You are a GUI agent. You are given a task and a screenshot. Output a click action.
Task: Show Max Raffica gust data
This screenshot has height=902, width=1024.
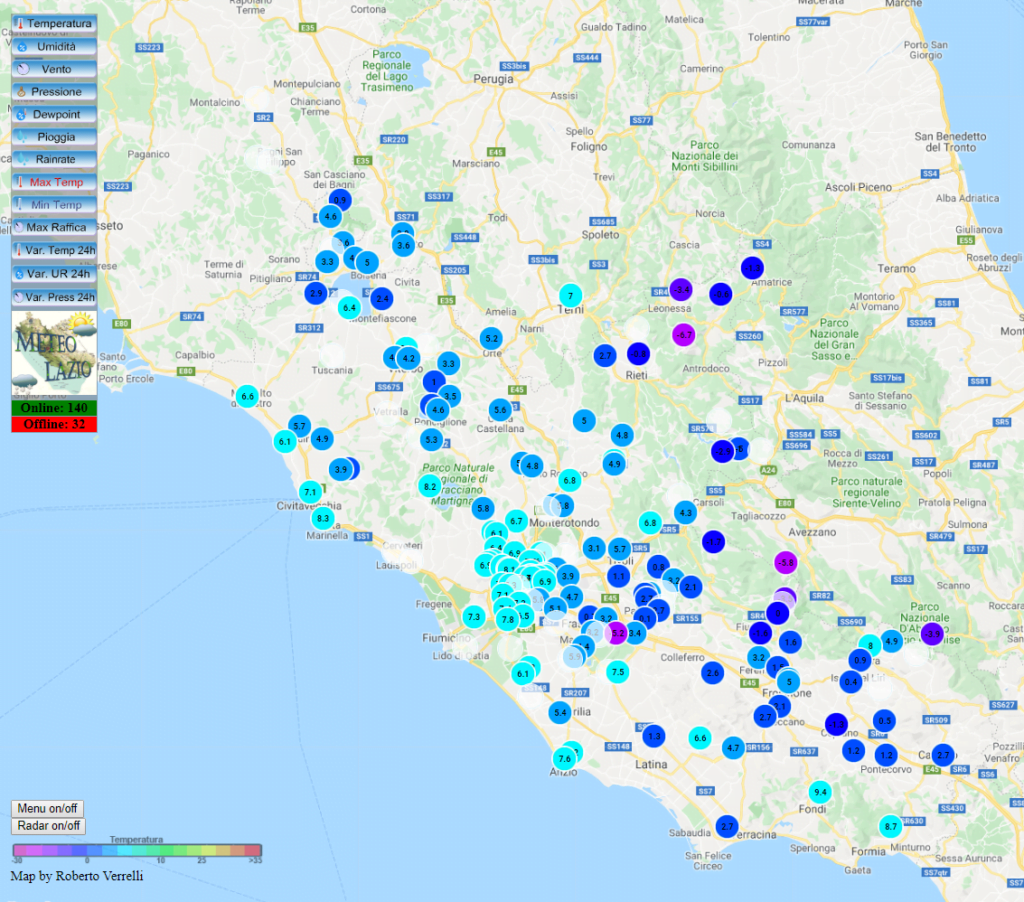[x=54, y=227]
